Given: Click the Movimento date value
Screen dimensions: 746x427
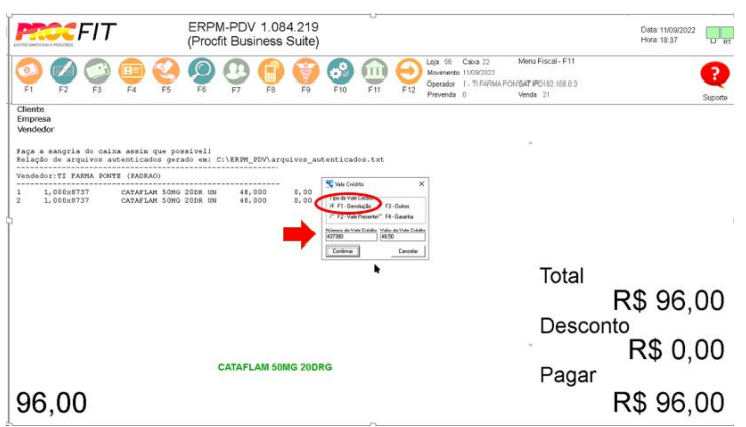Looking at the screenshot, I should click(479, 73).
